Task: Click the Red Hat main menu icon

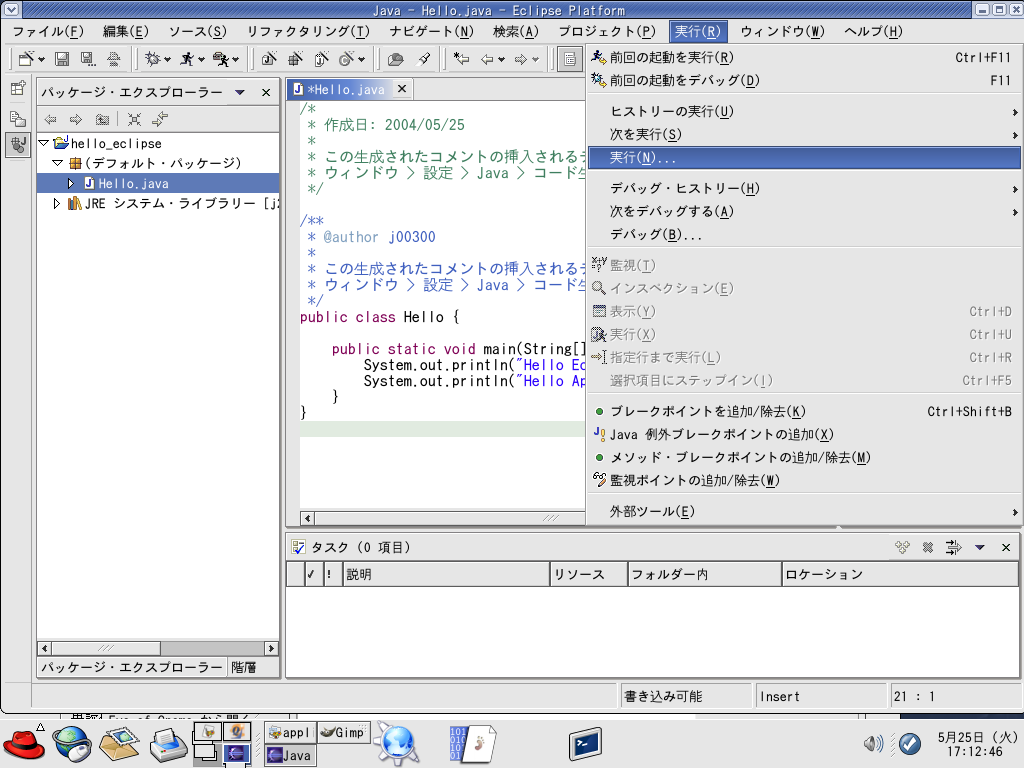Action: click(x=24, y=743)
